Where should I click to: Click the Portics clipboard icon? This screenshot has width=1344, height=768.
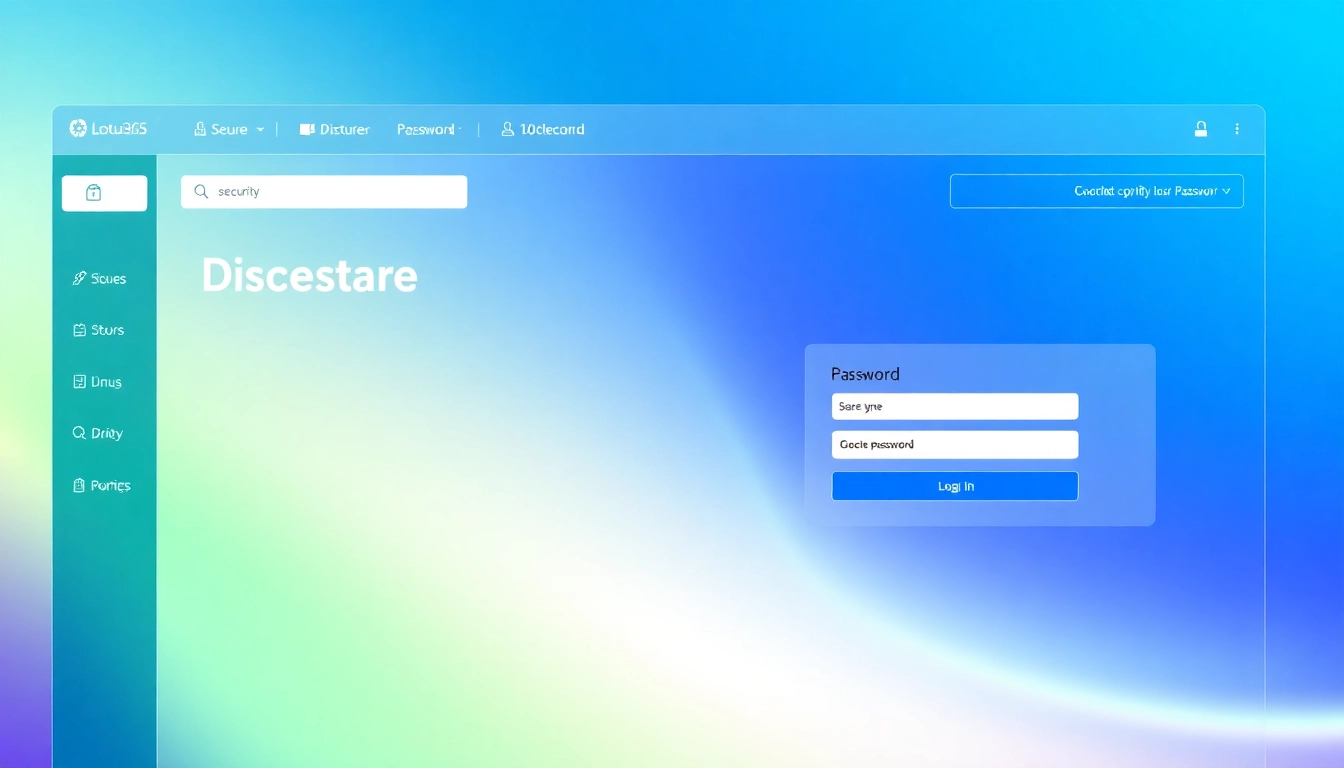coord(79,485)
